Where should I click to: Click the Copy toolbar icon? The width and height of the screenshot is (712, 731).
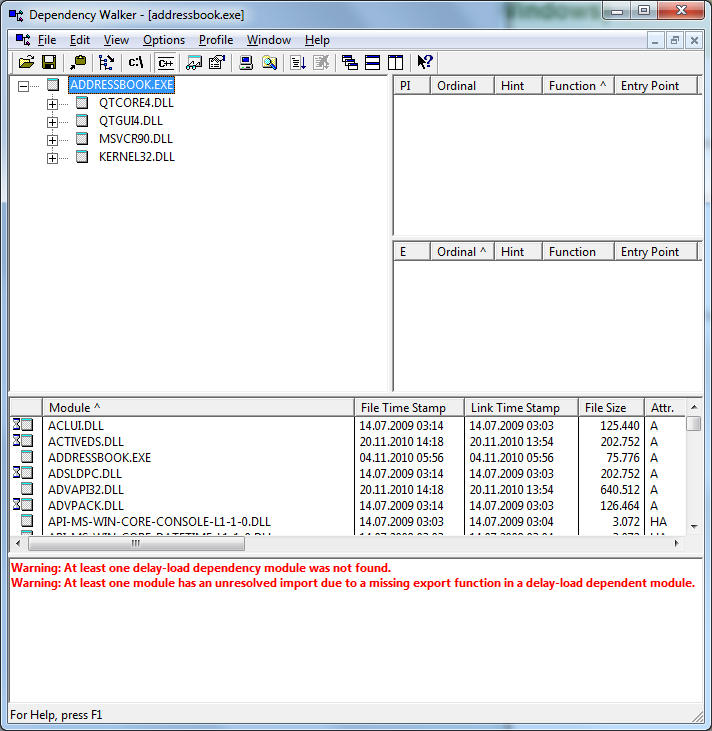pos(77,62)
